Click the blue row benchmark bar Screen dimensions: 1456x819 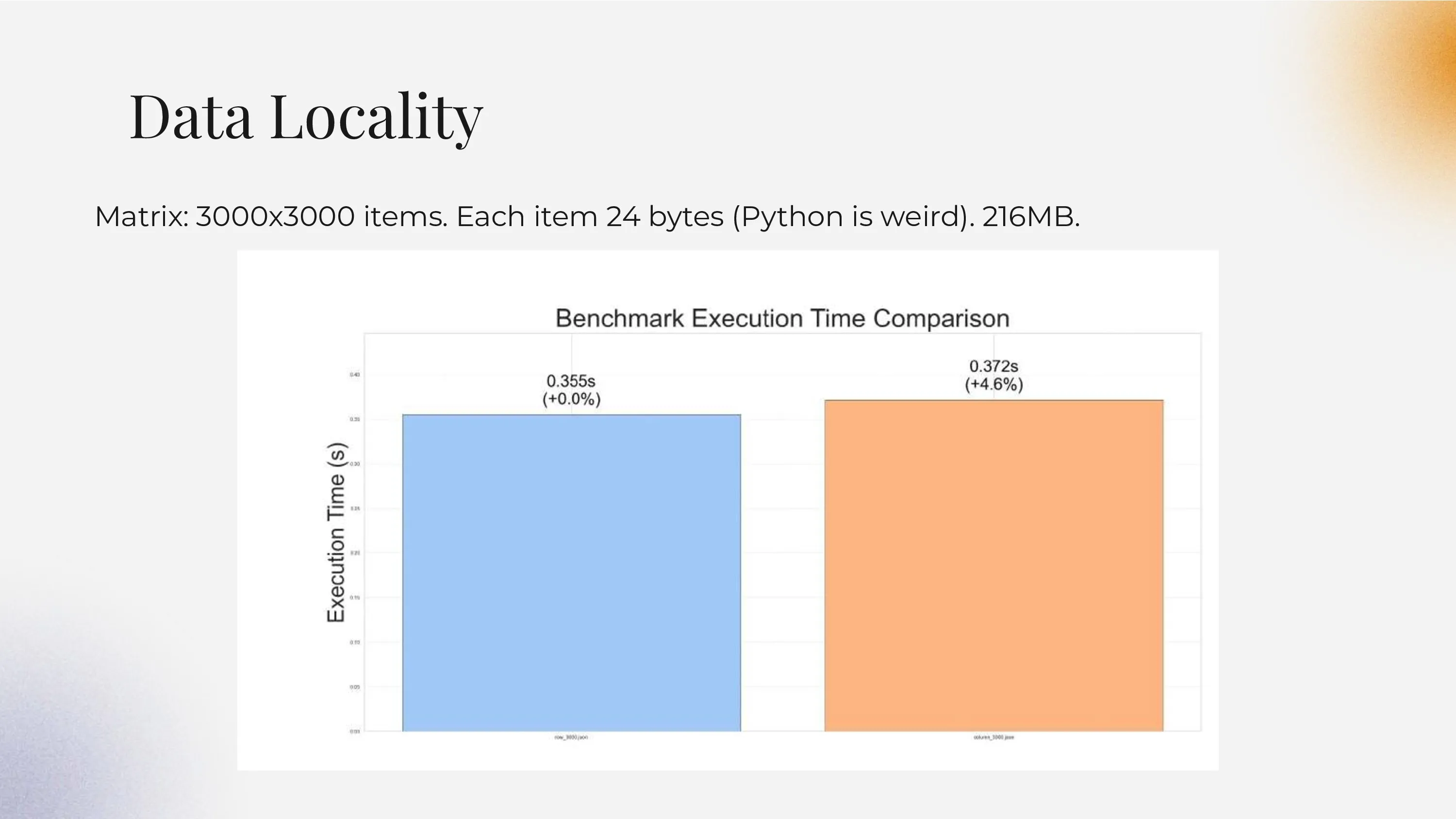pyautogui.click(x=571, y=573)
